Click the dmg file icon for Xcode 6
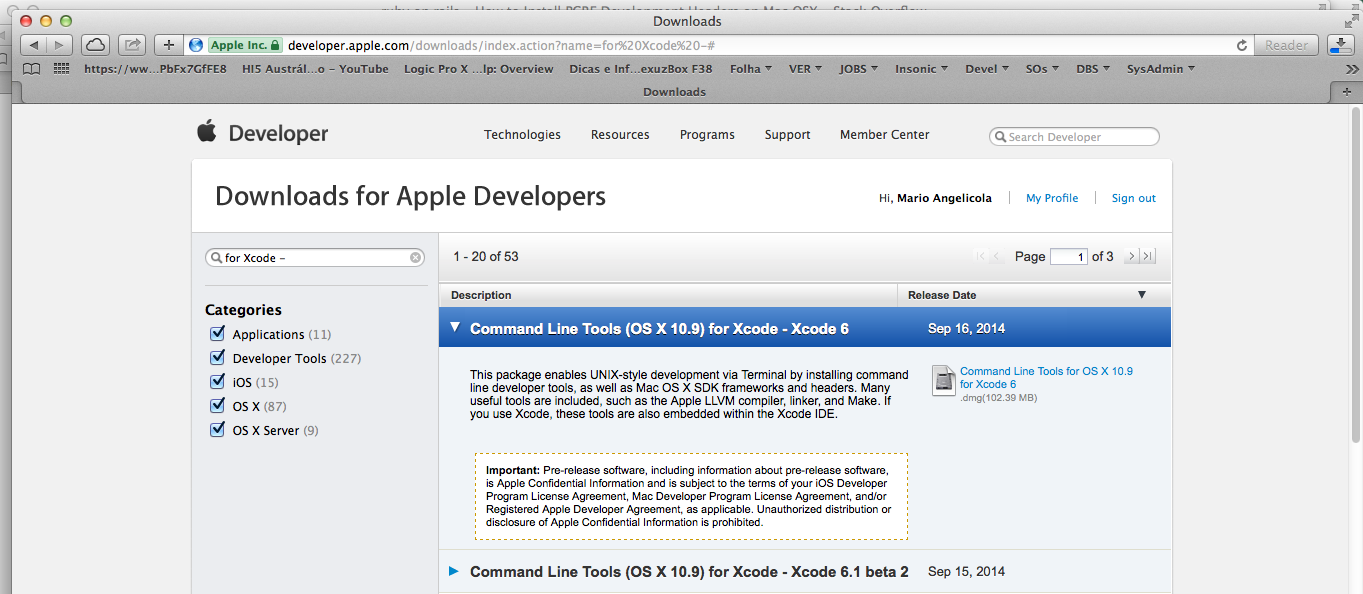The height and width of the screenshot is (594, 1363). coord(944,380)
